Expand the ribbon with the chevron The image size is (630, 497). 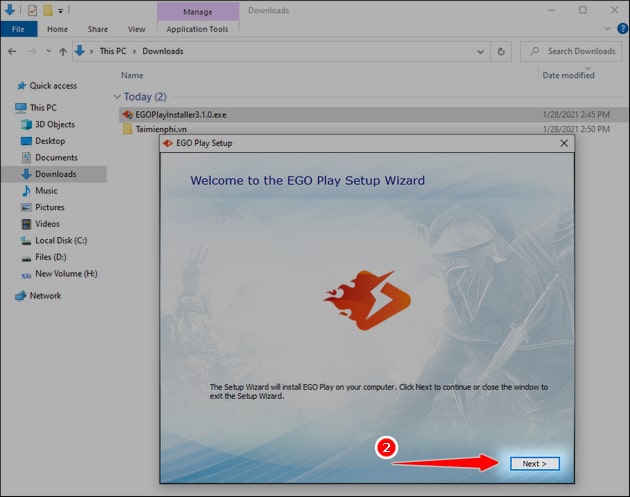[x=608, y=29]
